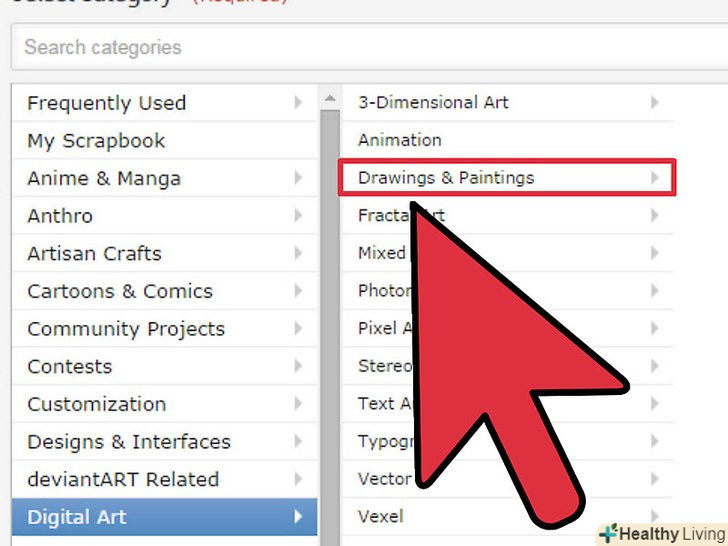The height and width of the screenshot is (546, 728).
Task: Select My Scrapbook category
Action: (x=164, y=141)
